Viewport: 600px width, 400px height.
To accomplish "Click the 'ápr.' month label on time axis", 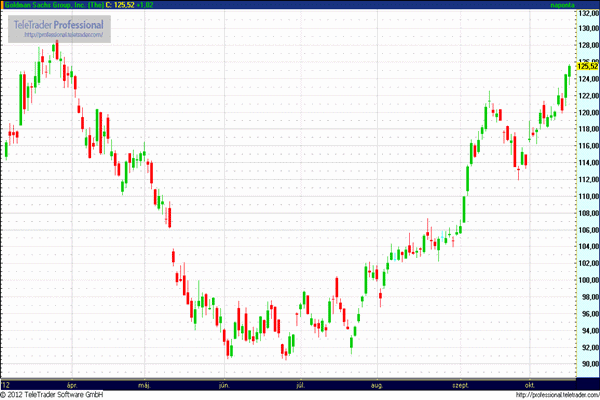I will click(72, 385).
